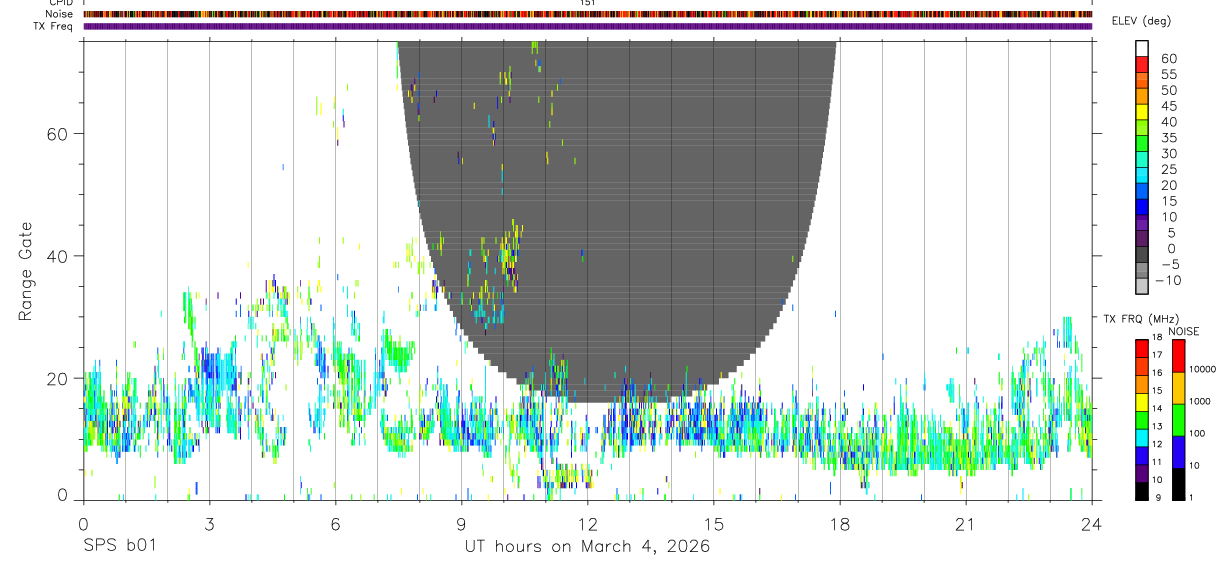Click the '50' label on the ELEV colorbar

1168,90
